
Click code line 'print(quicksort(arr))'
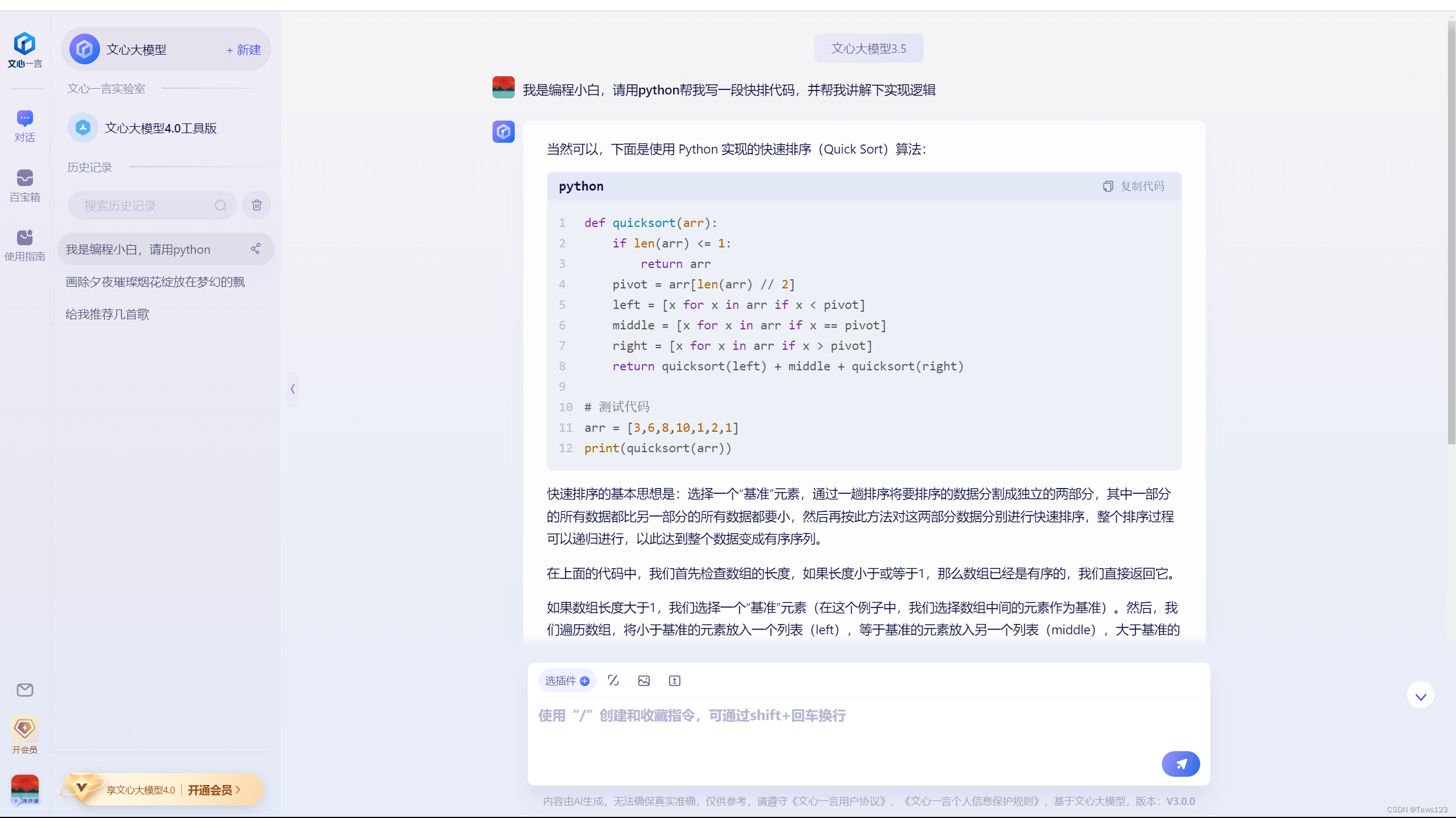[658, 448]
